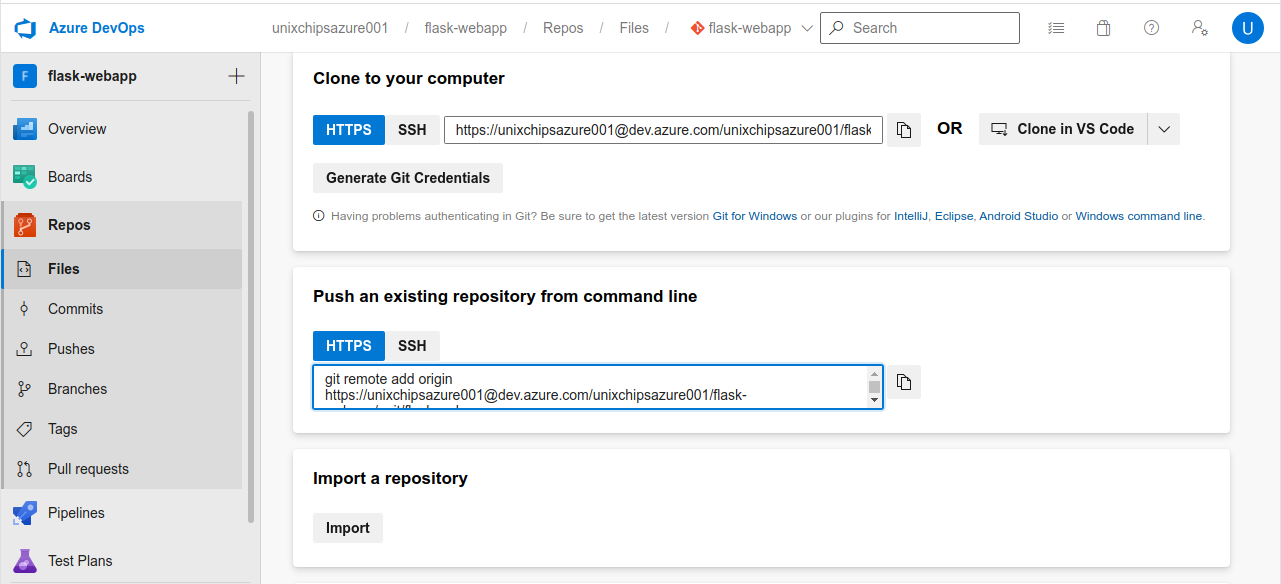Select the Files icon in sidebar
The width and height of the screenshot is (1281, 584).
tap(25, 269)
